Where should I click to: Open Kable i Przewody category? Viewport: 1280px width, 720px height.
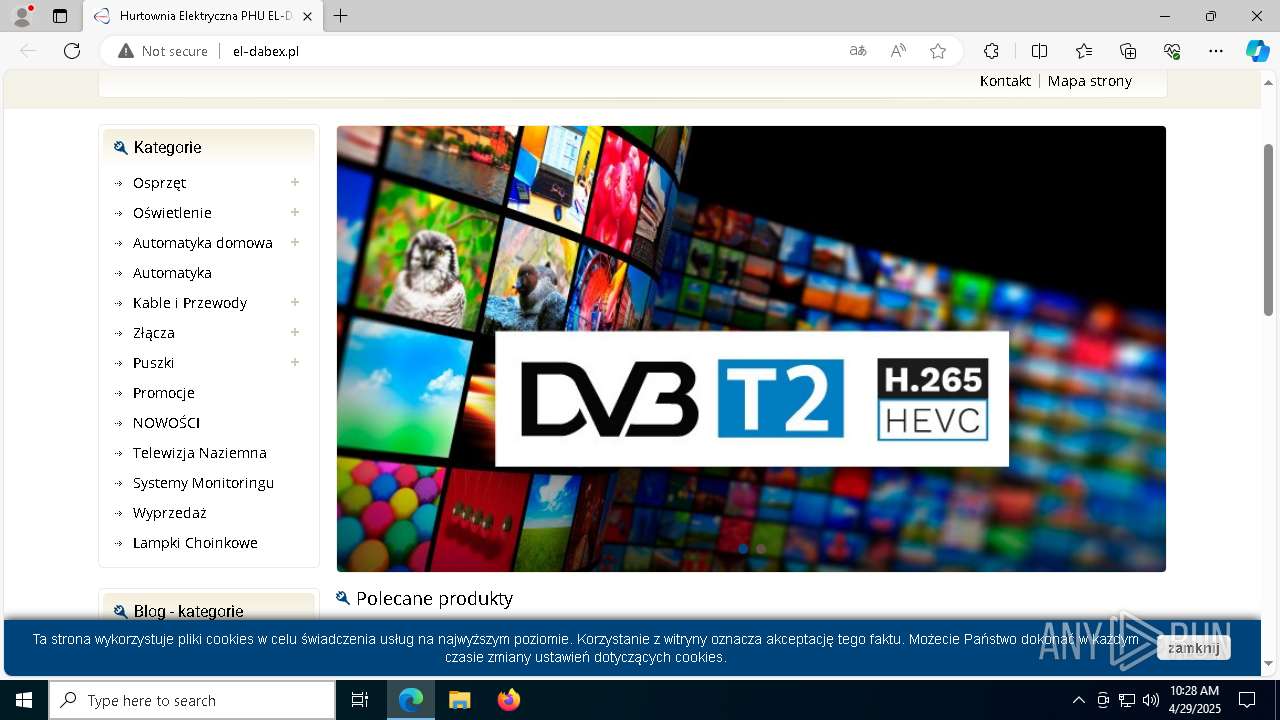[x=190, y=303]
